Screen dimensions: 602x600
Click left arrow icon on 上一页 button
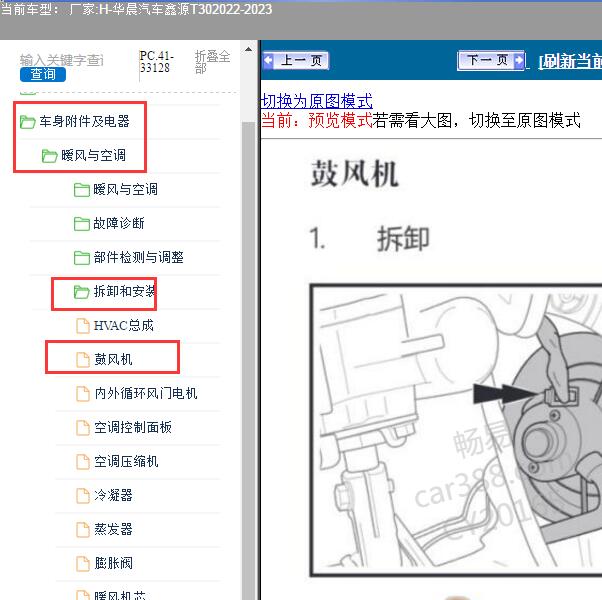(x=268, y=60)
